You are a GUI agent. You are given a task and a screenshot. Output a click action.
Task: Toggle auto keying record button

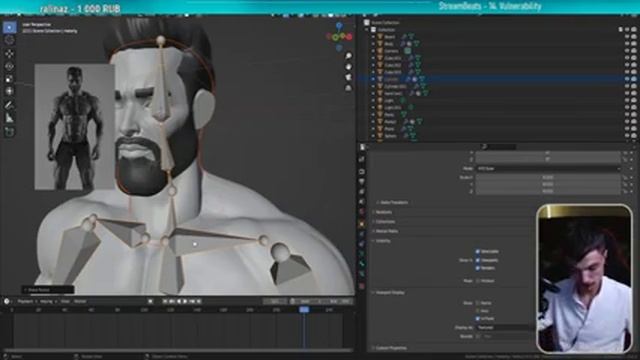(150, 301)
